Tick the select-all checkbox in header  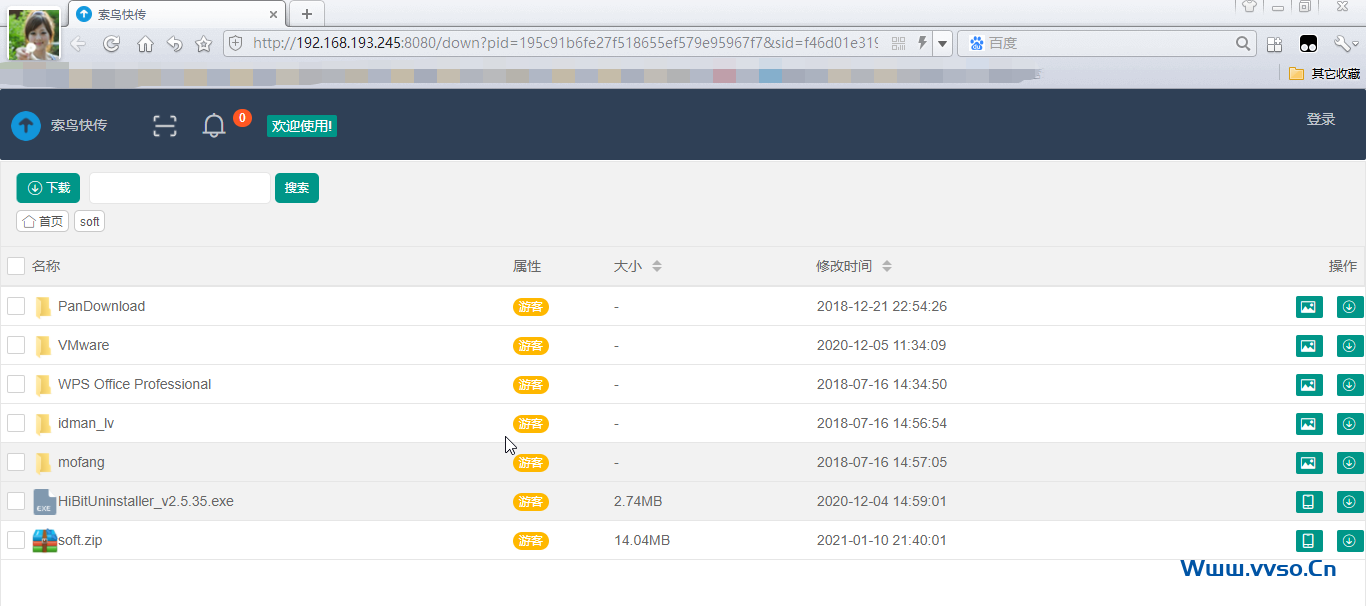(16, 266)
